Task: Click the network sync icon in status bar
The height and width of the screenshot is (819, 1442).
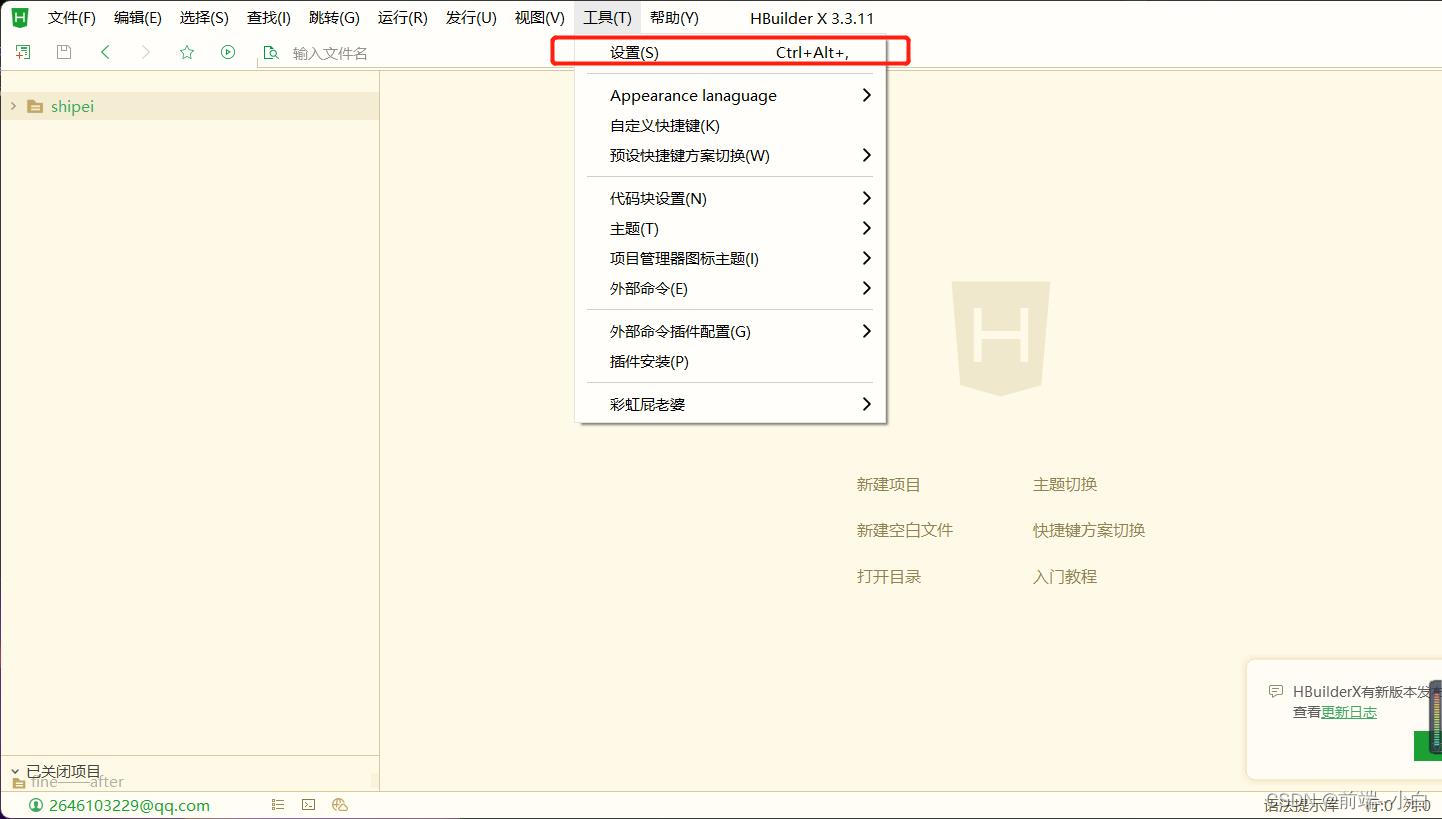Action: click(339, 804)
